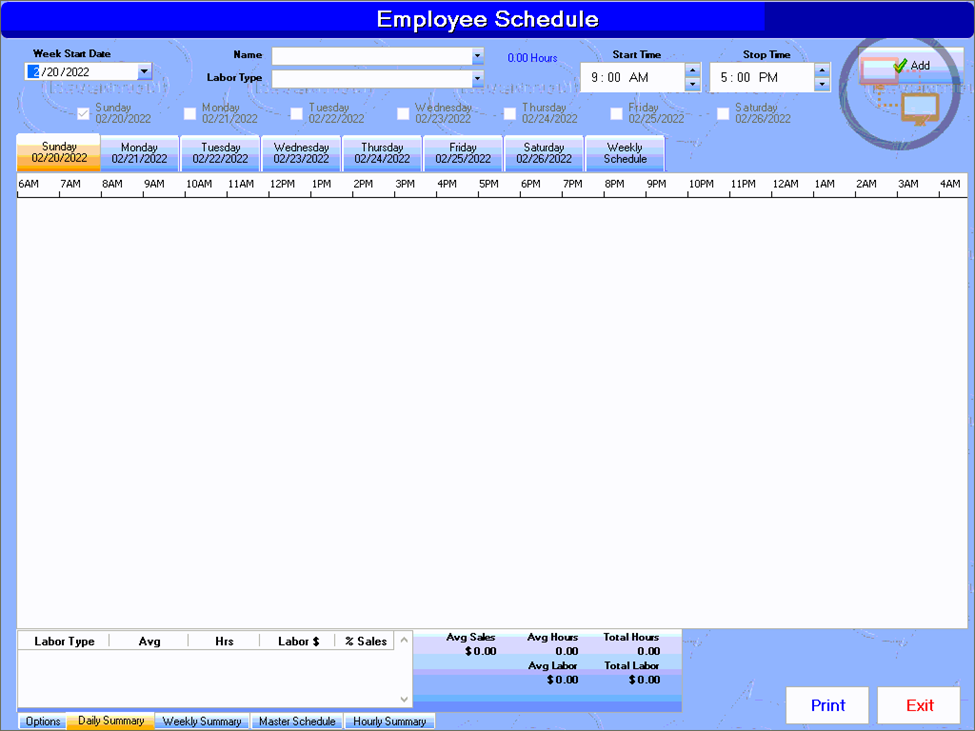975x731 pixels.
Task: Switch to the Saturday 02/26/2022 tab
Action: click(543, 153)
